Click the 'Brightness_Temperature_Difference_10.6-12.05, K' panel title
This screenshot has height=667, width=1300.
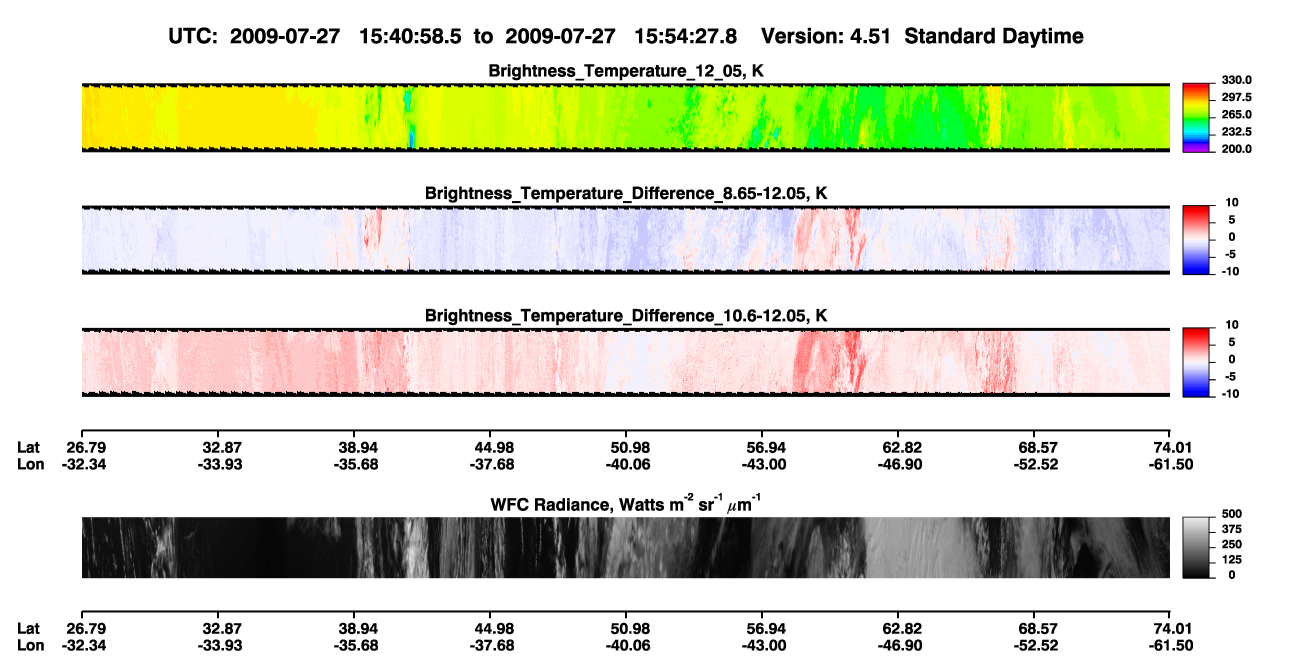[626, 316]
